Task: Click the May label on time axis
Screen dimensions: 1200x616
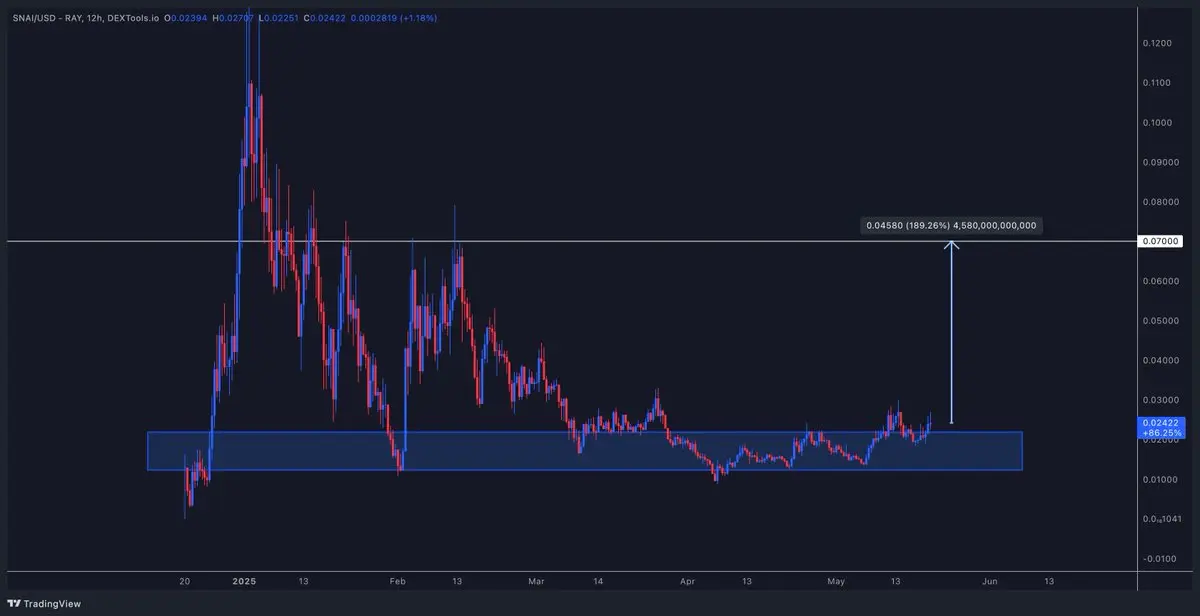Action: pos(836,580)
